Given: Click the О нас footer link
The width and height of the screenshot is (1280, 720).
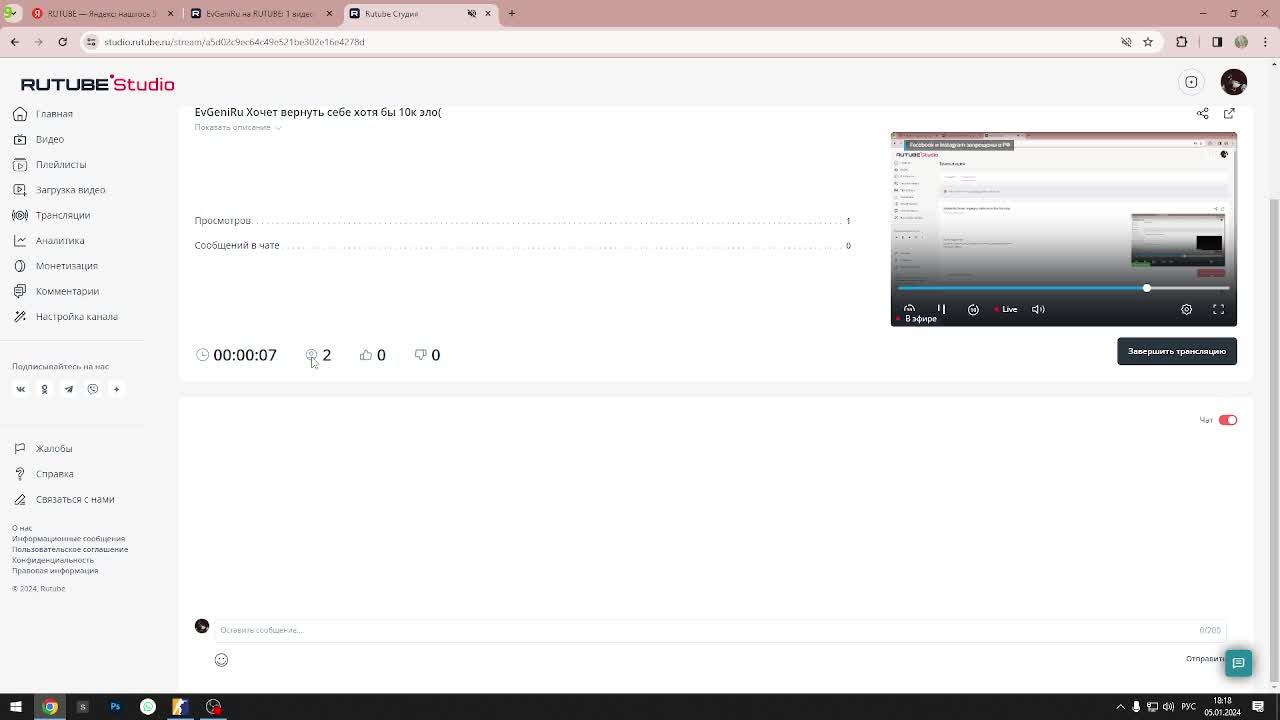Looking at the screenshot, I should [22, 528].
